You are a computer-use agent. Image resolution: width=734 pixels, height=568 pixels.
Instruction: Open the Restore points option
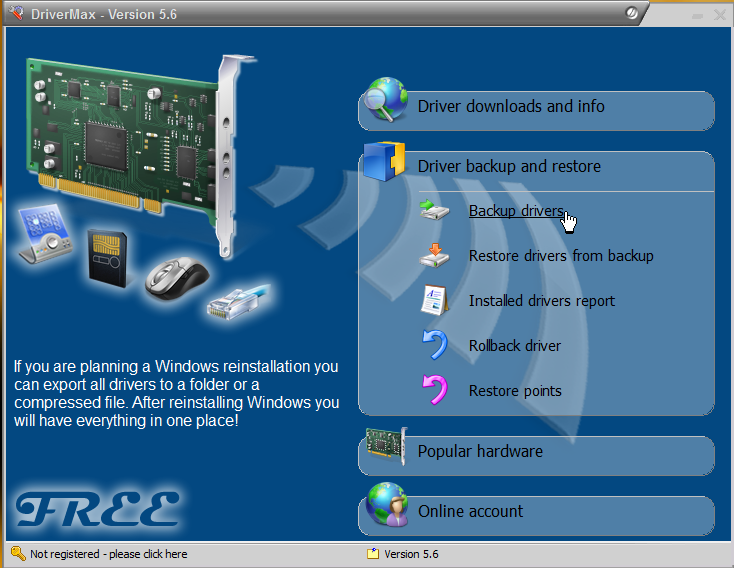515,391
